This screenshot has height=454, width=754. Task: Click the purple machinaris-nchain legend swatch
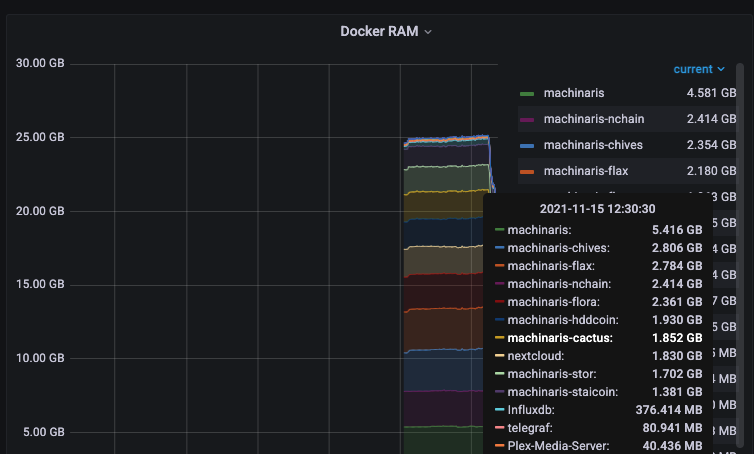click(527, 120)
